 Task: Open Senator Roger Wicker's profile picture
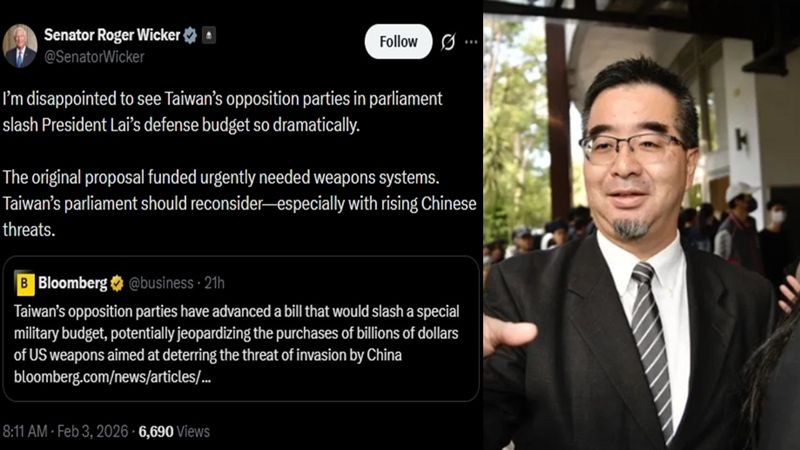tap(20, 46)
